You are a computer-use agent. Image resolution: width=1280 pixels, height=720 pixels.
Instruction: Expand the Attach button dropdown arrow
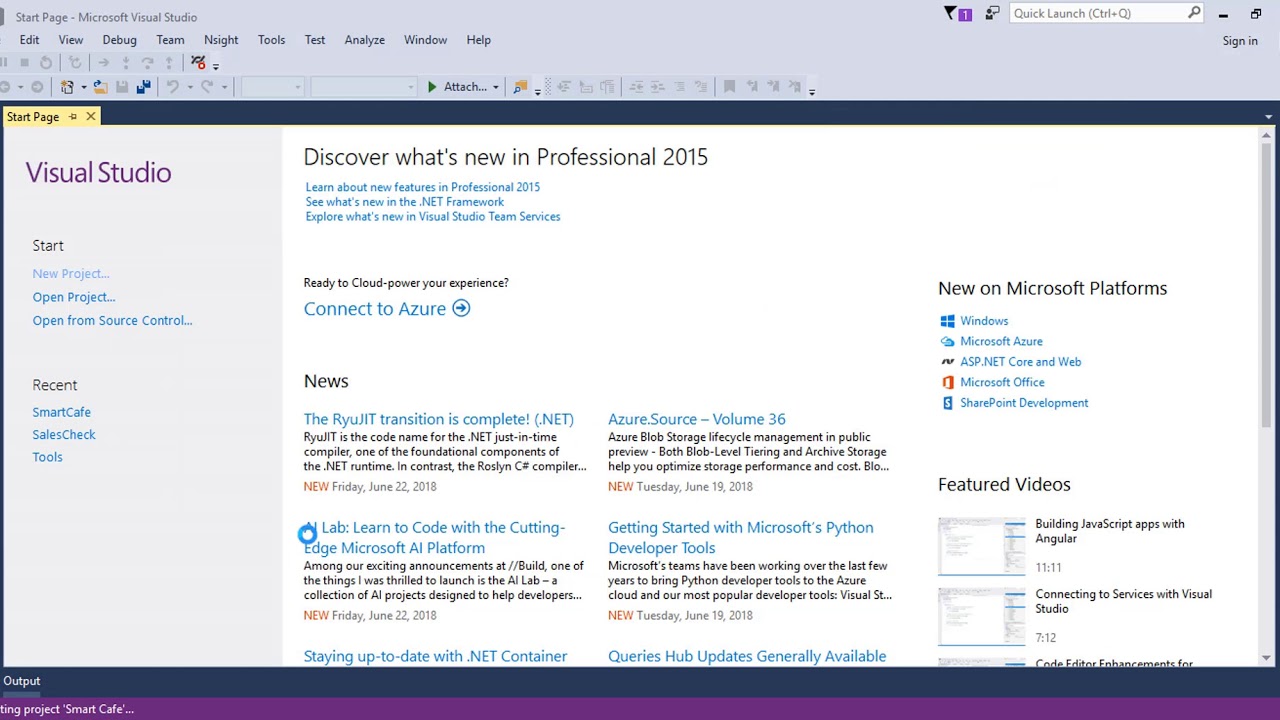495,88
